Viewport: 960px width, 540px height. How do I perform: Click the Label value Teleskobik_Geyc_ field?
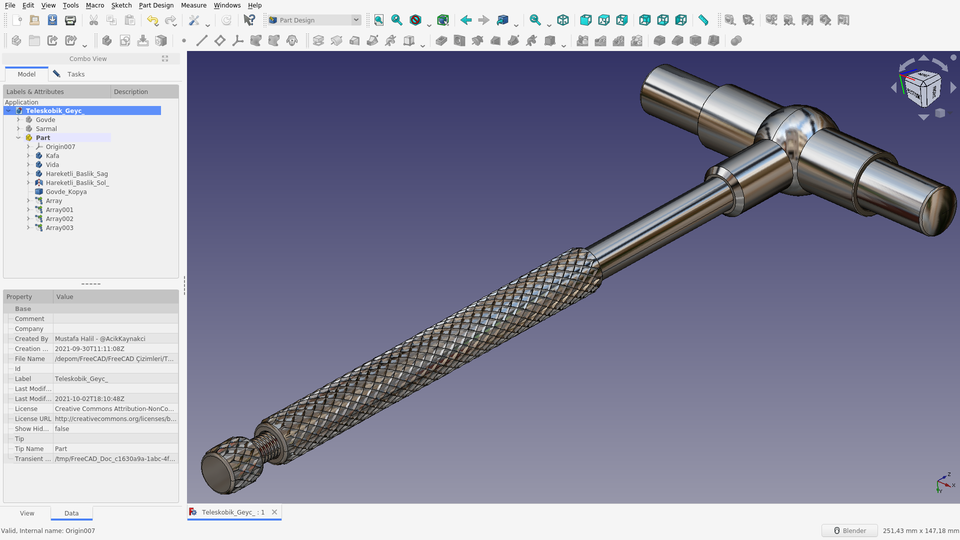point(116,379)
